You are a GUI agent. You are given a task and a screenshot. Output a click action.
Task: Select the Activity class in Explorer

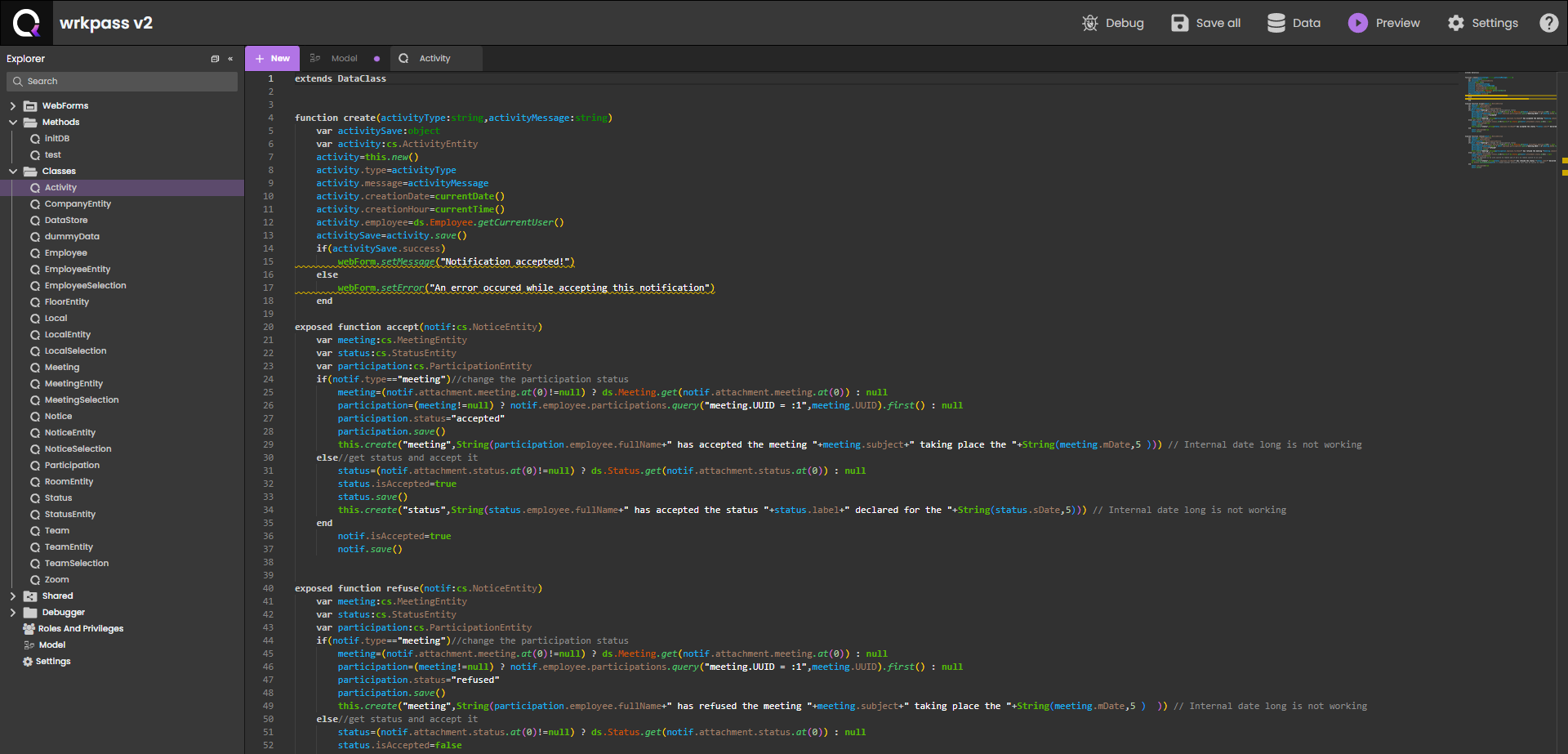click(x=60, y=188)
